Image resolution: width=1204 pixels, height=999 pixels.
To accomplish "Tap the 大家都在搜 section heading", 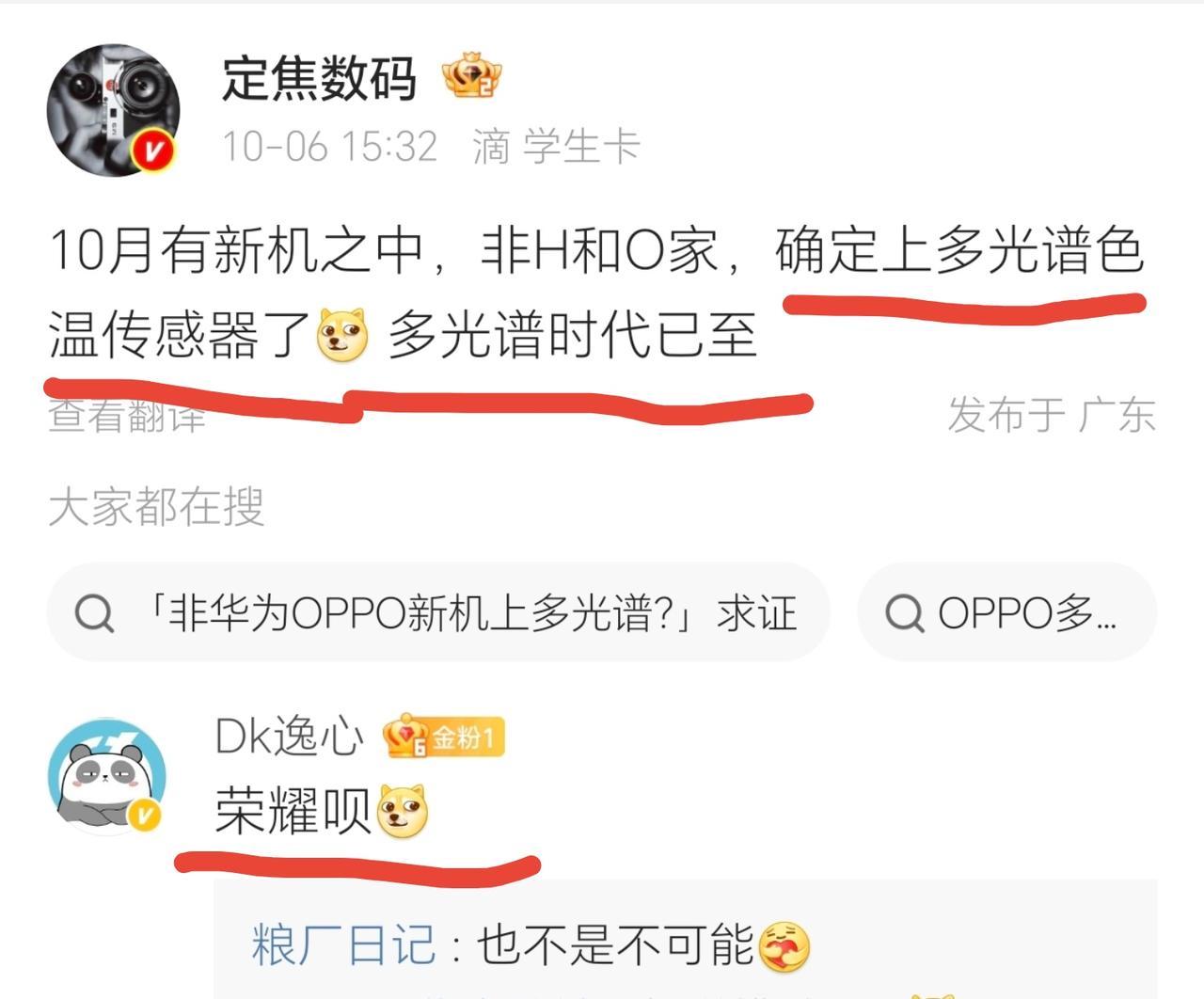I will [x=156, y=507].
